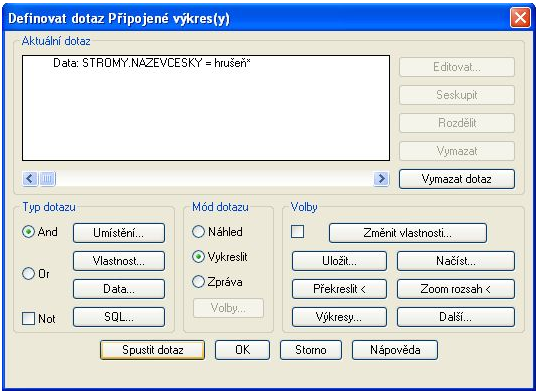538x392 pixels.
Task: Click the horizontal scrollbar thumb
Action: tap(47, 178)
